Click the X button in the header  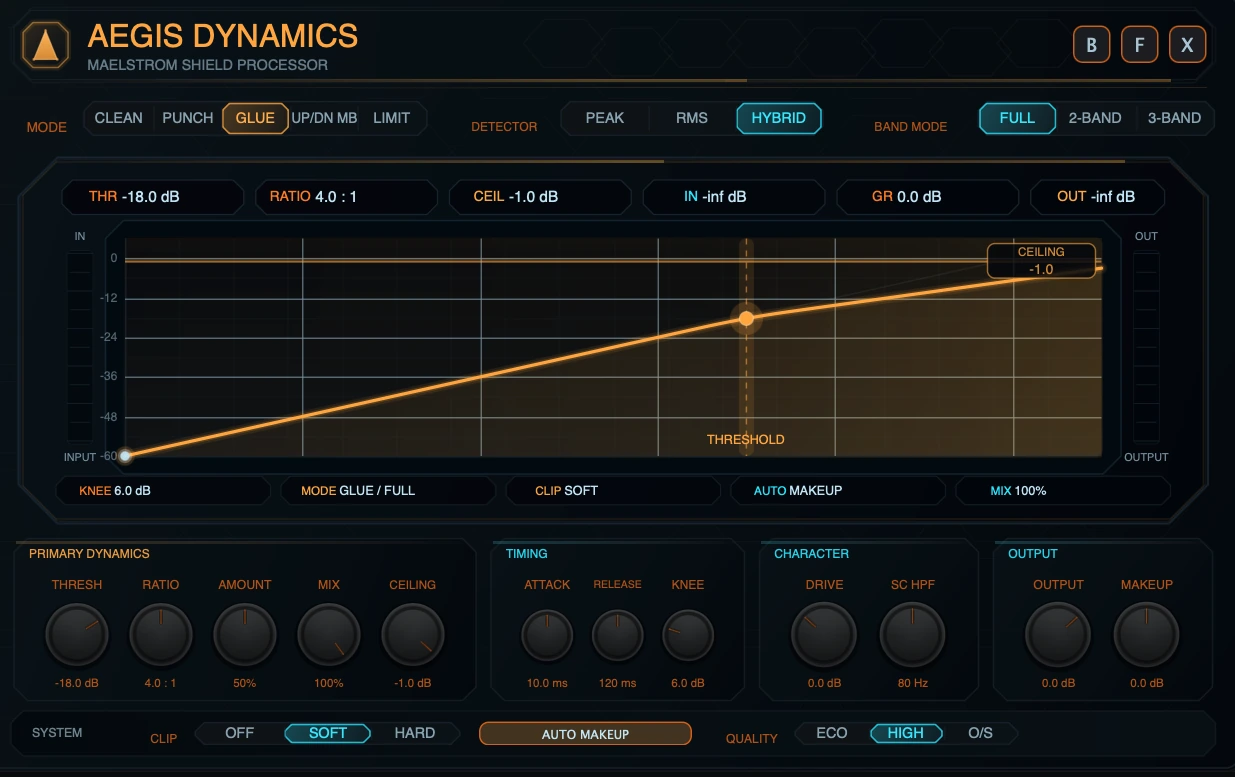[1187, 45]
